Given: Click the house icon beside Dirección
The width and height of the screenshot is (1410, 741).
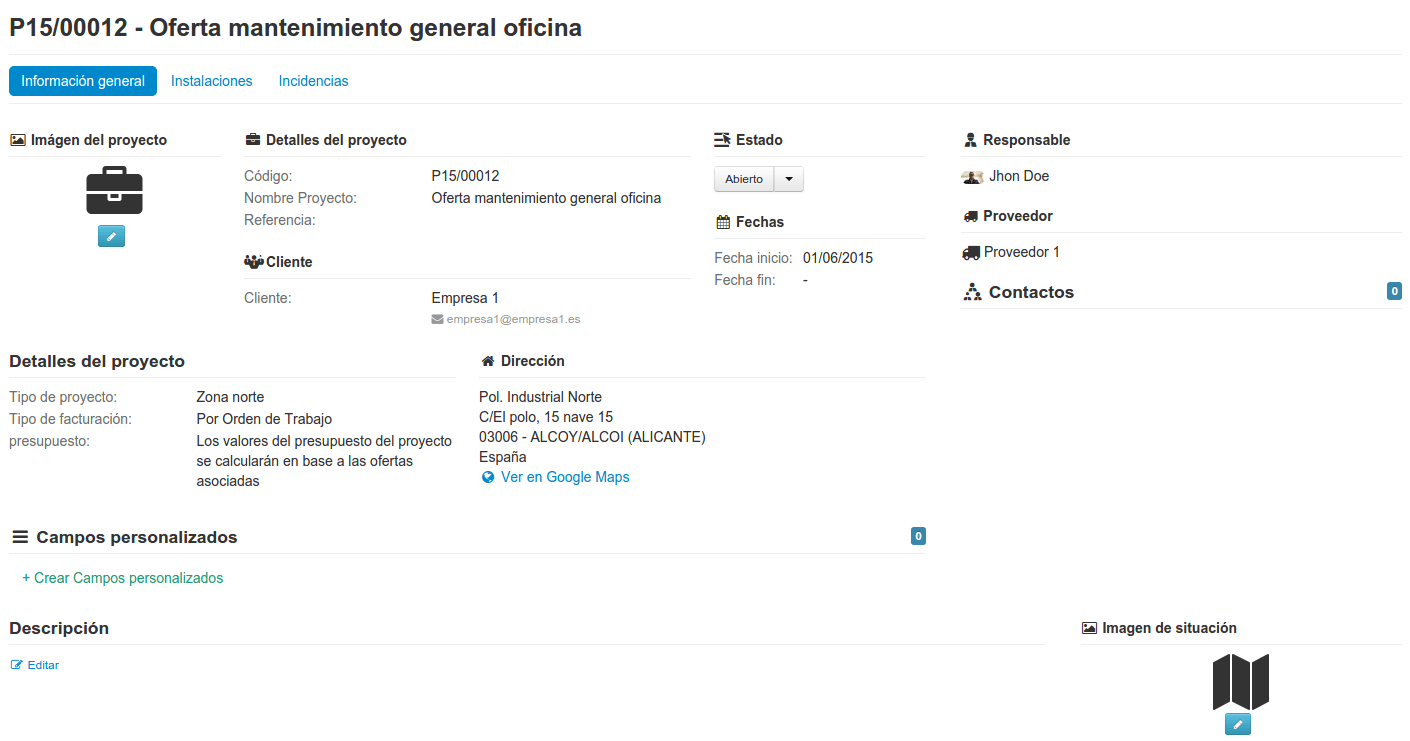Looking at the screenshot, I should point(488,361).
